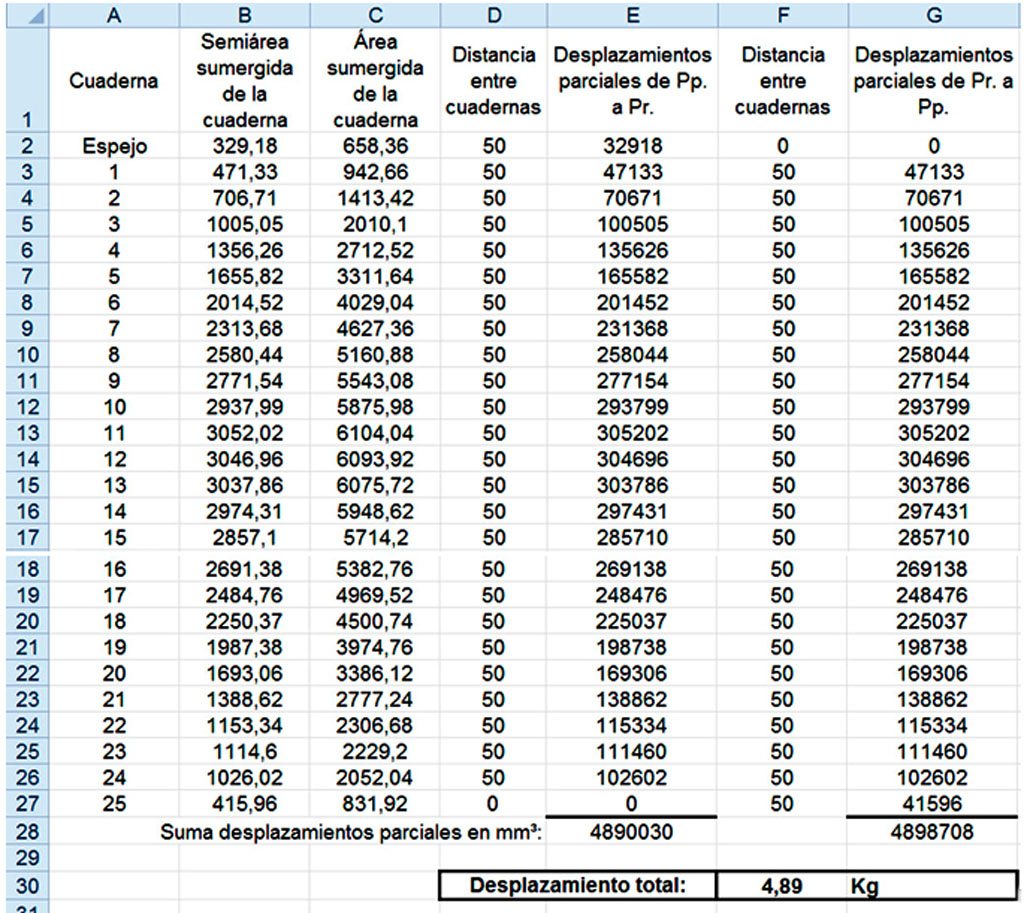Screen dimensions: 1024x913
Task: Click cell showing 3311,64
Action: (375, 276)
